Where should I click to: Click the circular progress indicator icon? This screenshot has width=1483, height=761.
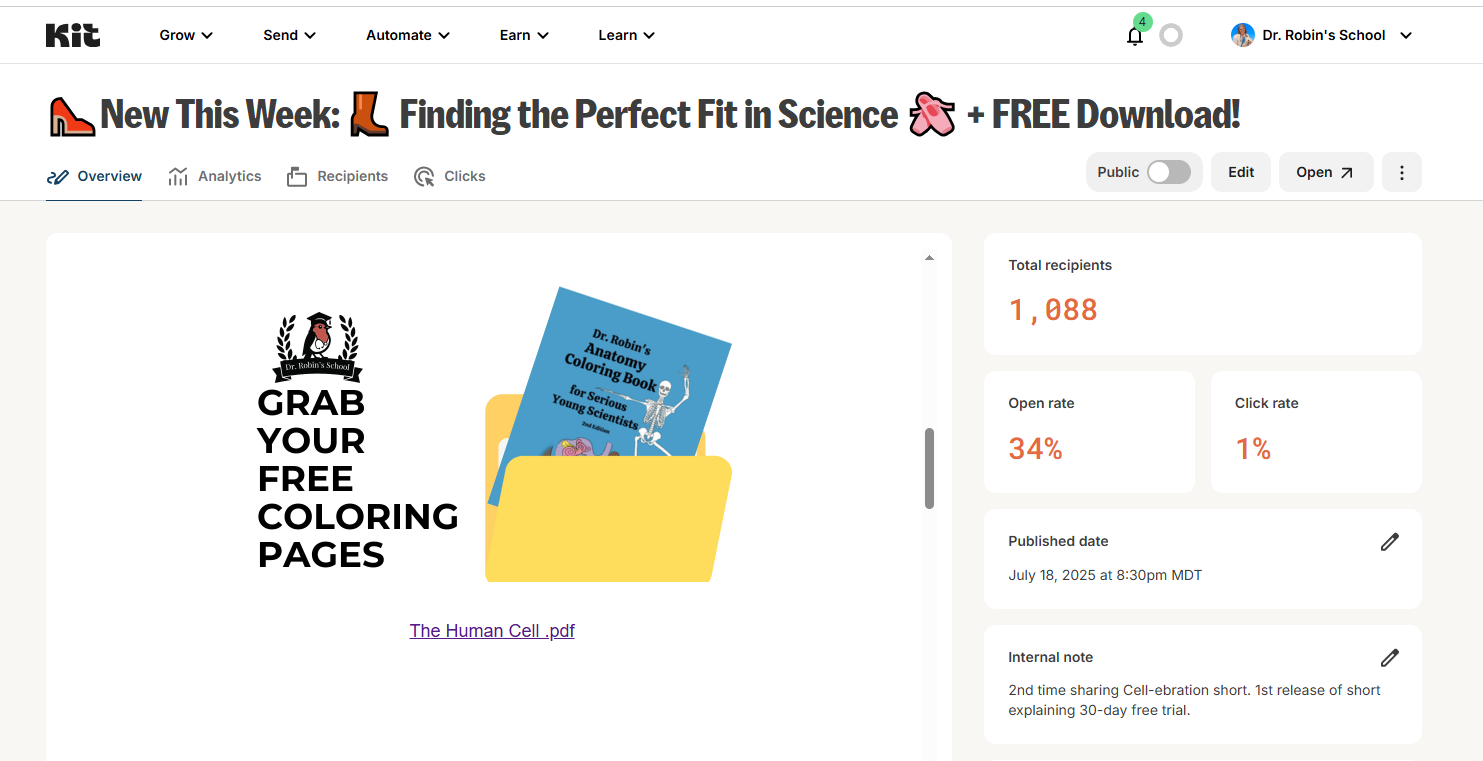[x=1171, y=36]
